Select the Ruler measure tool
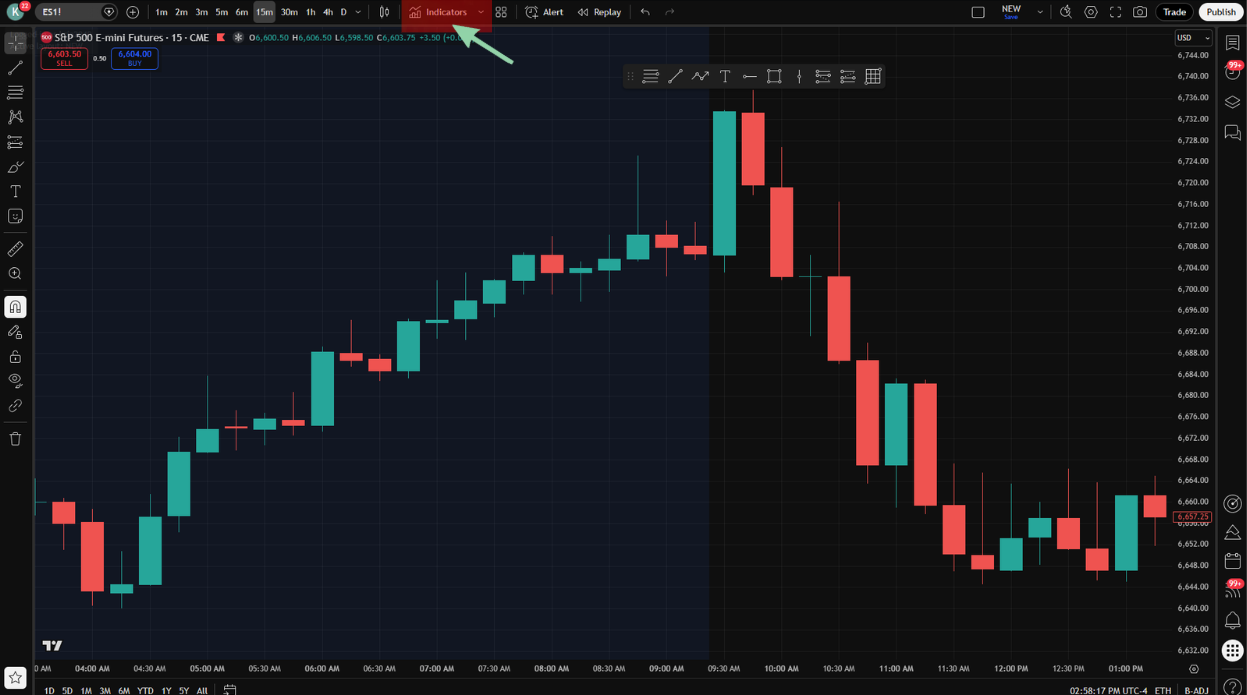The image size is (1247, 695). click(x=15, y=249)
